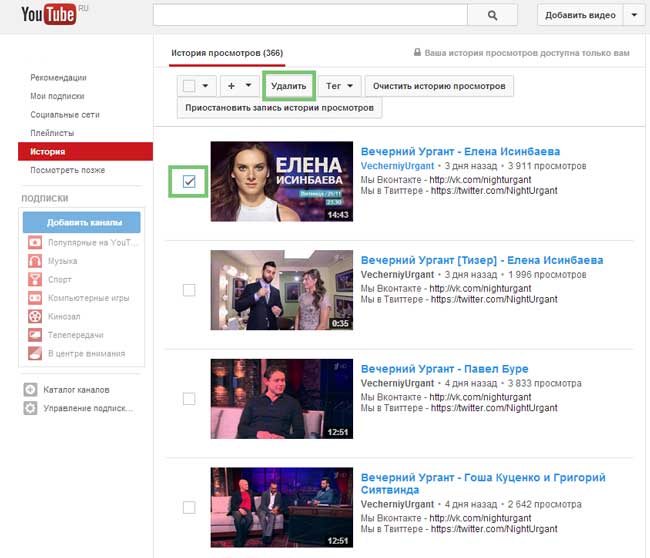Click the YouTube logo
Screen dimensions: 650x558
[x=49, y=15]
